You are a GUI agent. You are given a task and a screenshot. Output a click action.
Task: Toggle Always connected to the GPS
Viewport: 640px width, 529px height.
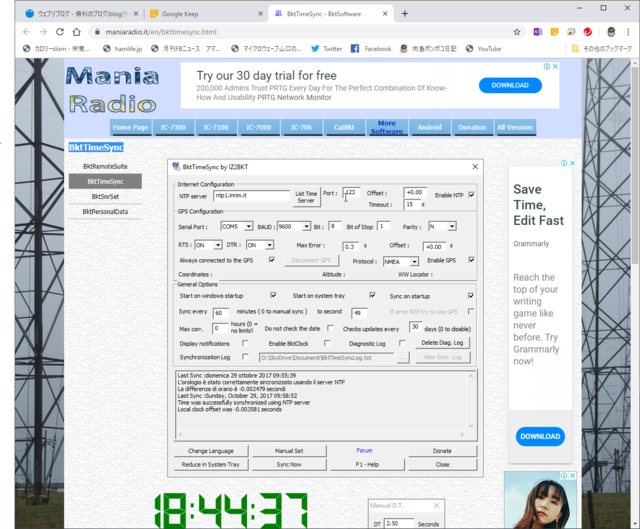[272, 260]
